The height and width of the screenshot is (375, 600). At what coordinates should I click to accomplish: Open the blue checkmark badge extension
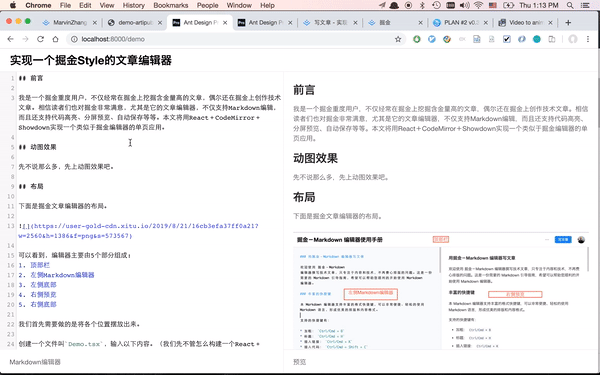coord(432,39)
